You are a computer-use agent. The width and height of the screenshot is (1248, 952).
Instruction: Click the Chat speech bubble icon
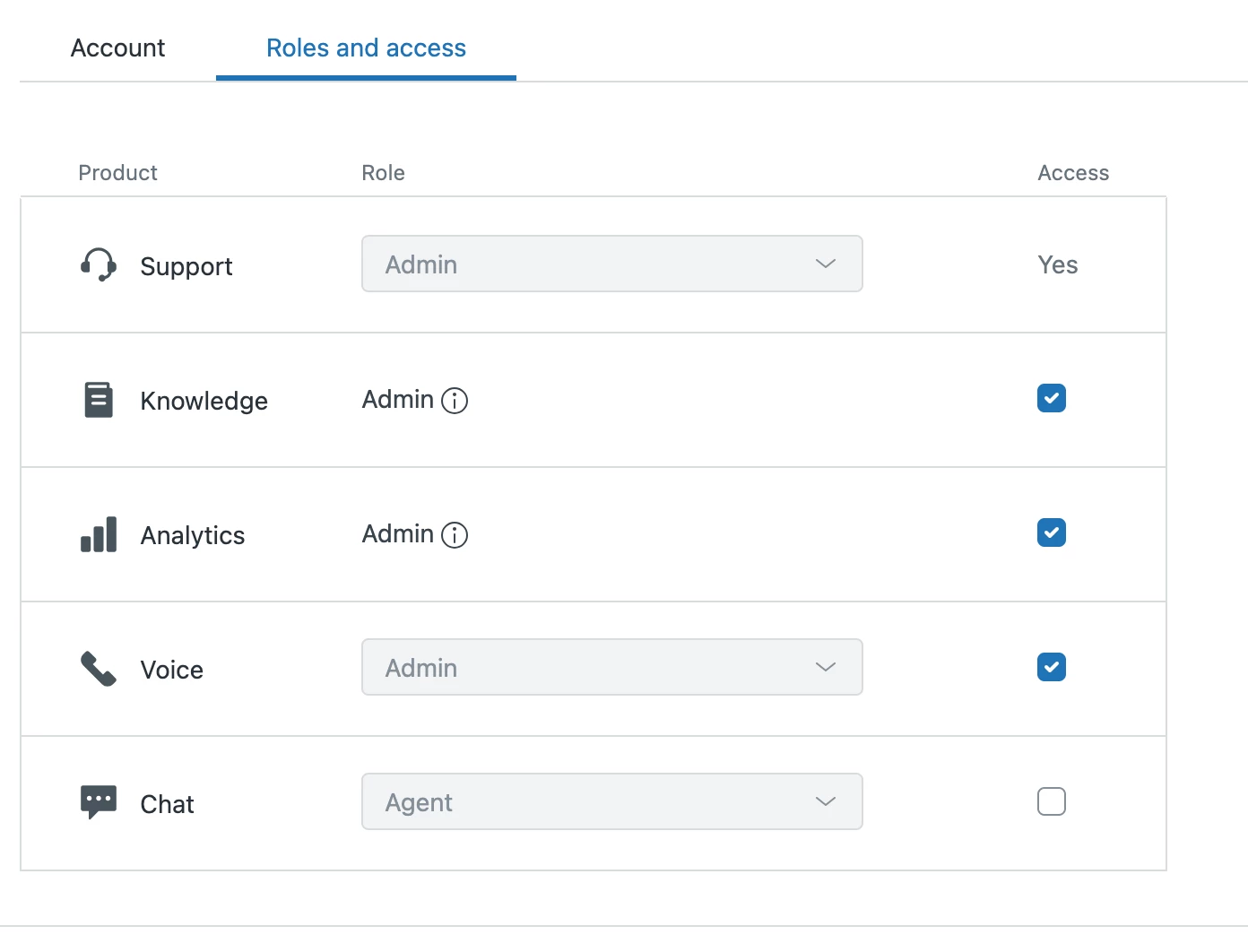(99, 801)
